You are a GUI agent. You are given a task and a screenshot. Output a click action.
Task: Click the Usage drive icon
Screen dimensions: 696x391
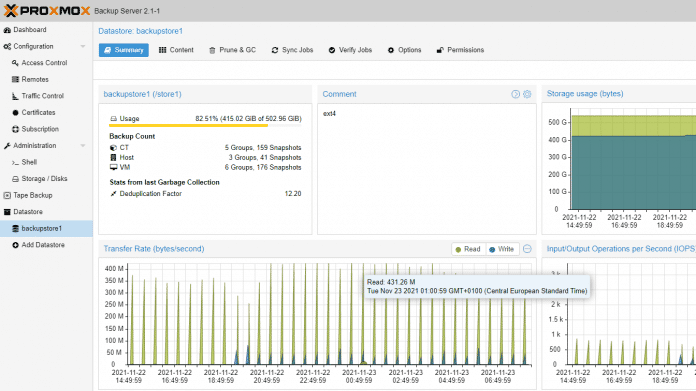114,118
